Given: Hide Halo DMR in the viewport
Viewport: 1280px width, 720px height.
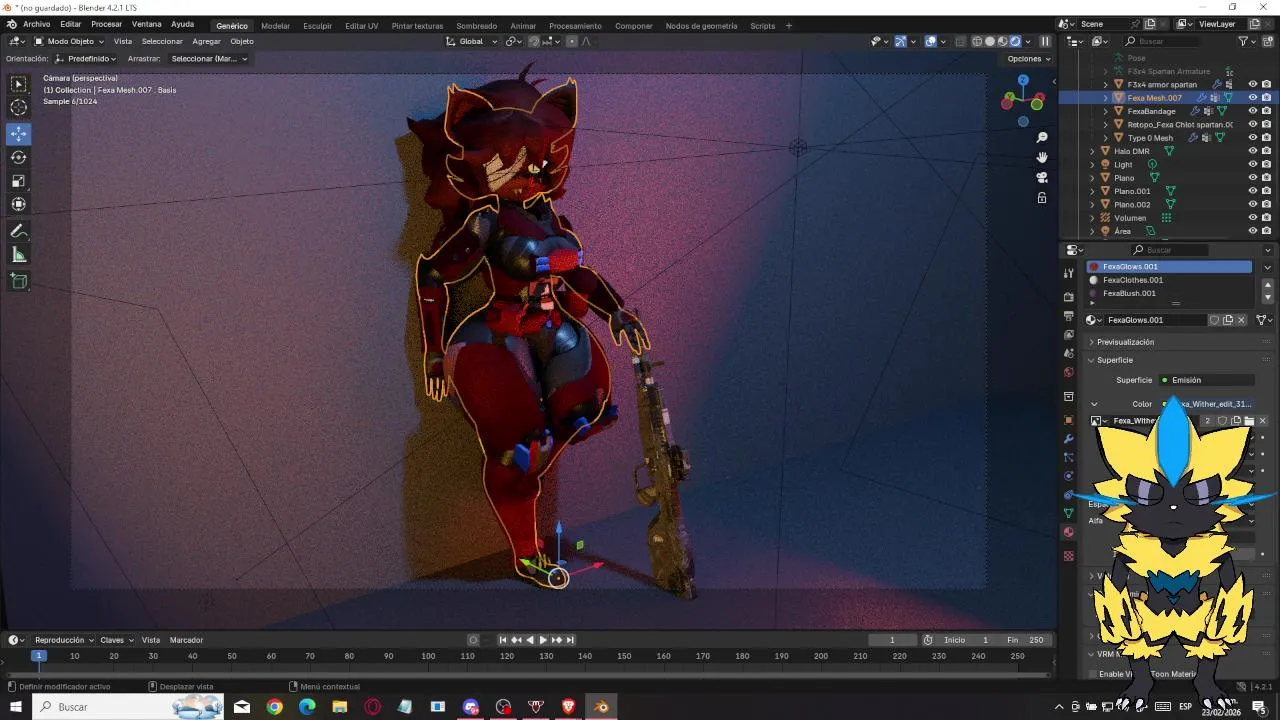Looking at the screenshot, I should click(x=1253, y=151).
